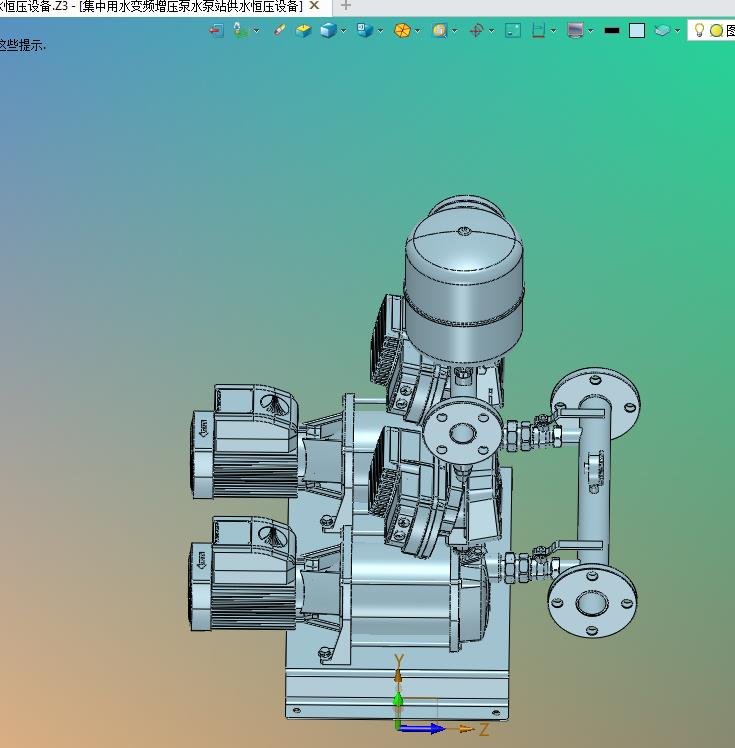Open the dropdown beside the green pin icon
Image resolution: width=735 pixels, height=748 pixels.
[x=257, y=31]
